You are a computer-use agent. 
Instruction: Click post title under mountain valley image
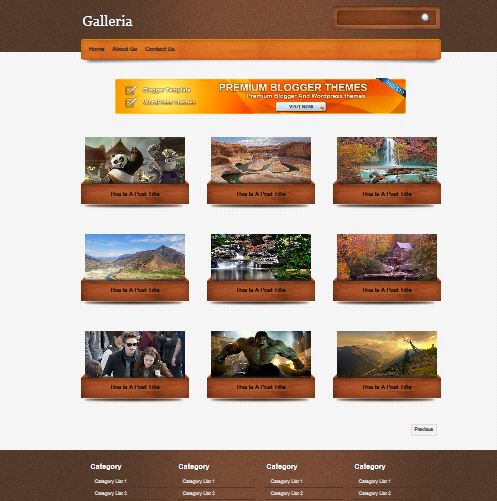(135, 290)
